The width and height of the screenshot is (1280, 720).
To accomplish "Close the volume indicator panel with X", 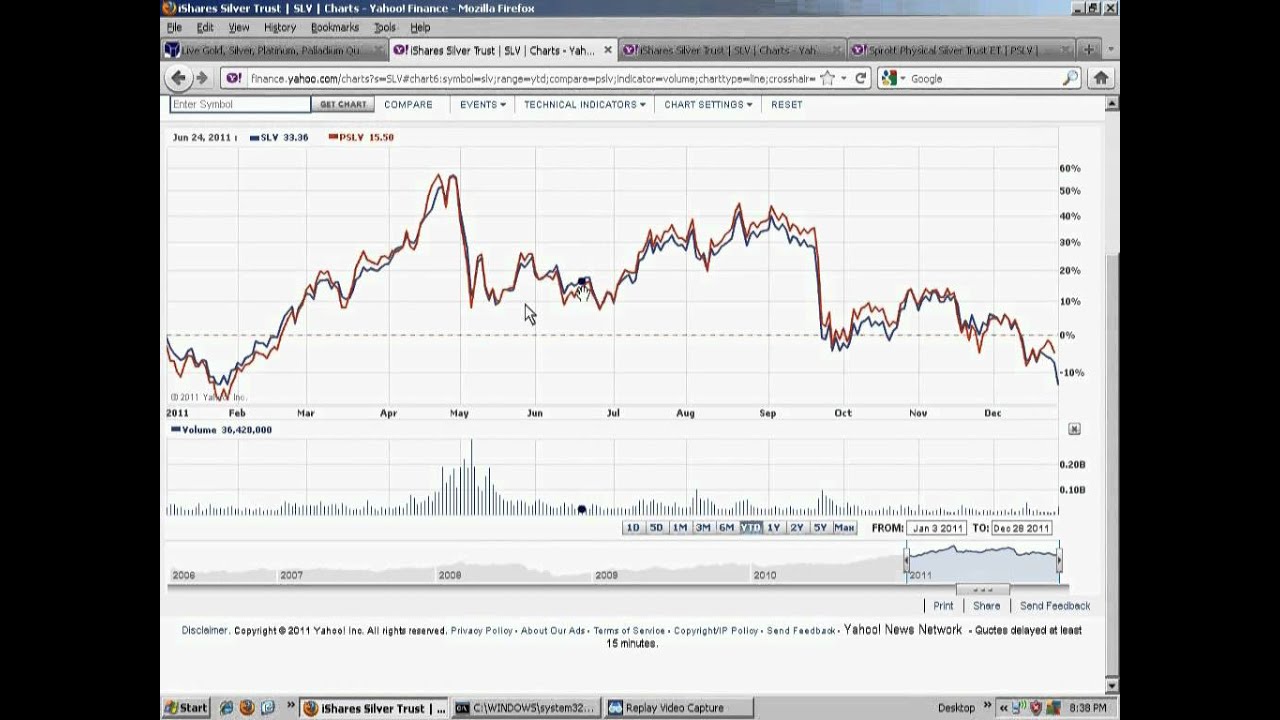I will pyautogui.click(x=1074, y=429).
